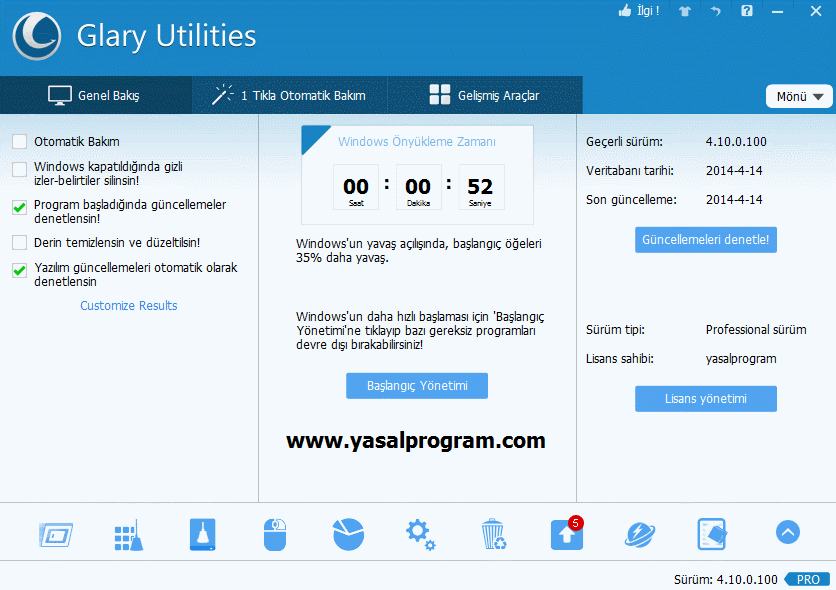Click the Başlangıç Yönetimi button

[x=417, y=385]
